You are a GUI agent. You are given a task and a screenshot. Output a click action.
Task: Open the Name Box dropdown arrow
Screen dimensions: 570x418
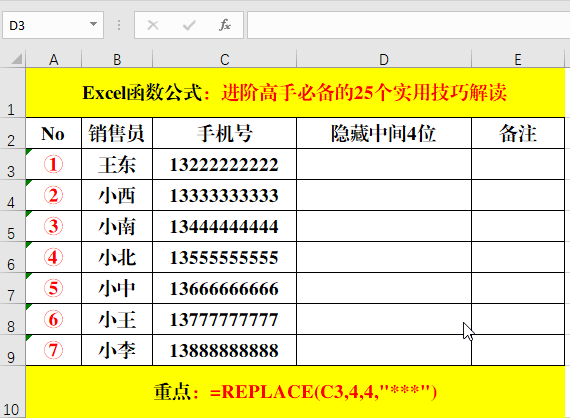click(x=93, y=24)
